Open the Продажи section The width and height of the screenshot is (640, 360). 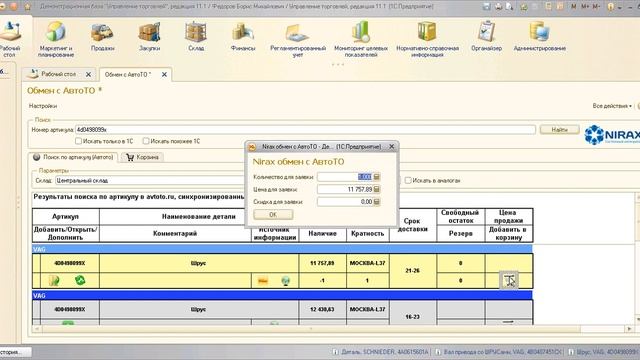(102, 38)
